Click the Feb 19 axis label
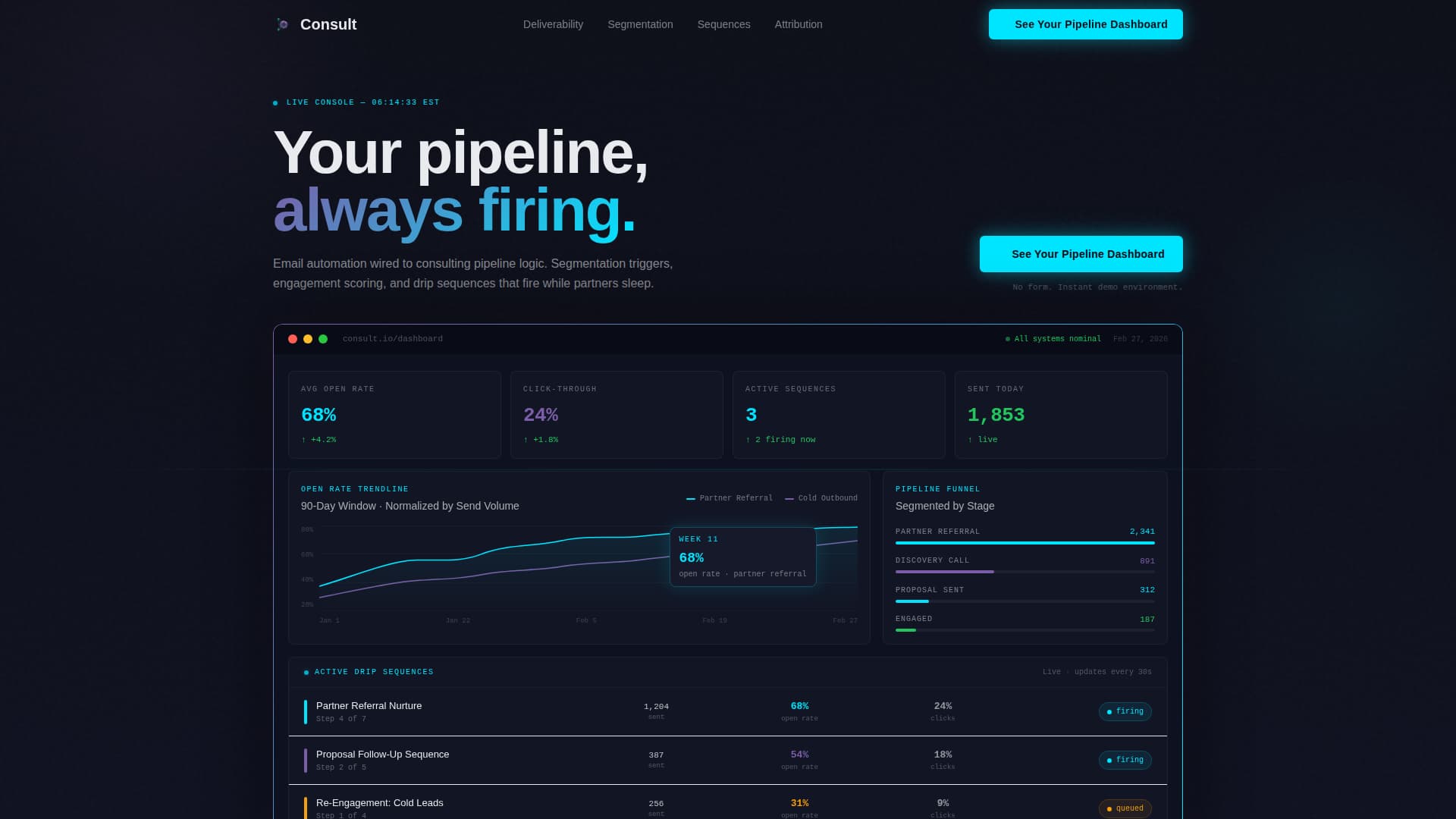Viewport: 1456px width, 819px height. pyautogui.click(x=714, y=620)
